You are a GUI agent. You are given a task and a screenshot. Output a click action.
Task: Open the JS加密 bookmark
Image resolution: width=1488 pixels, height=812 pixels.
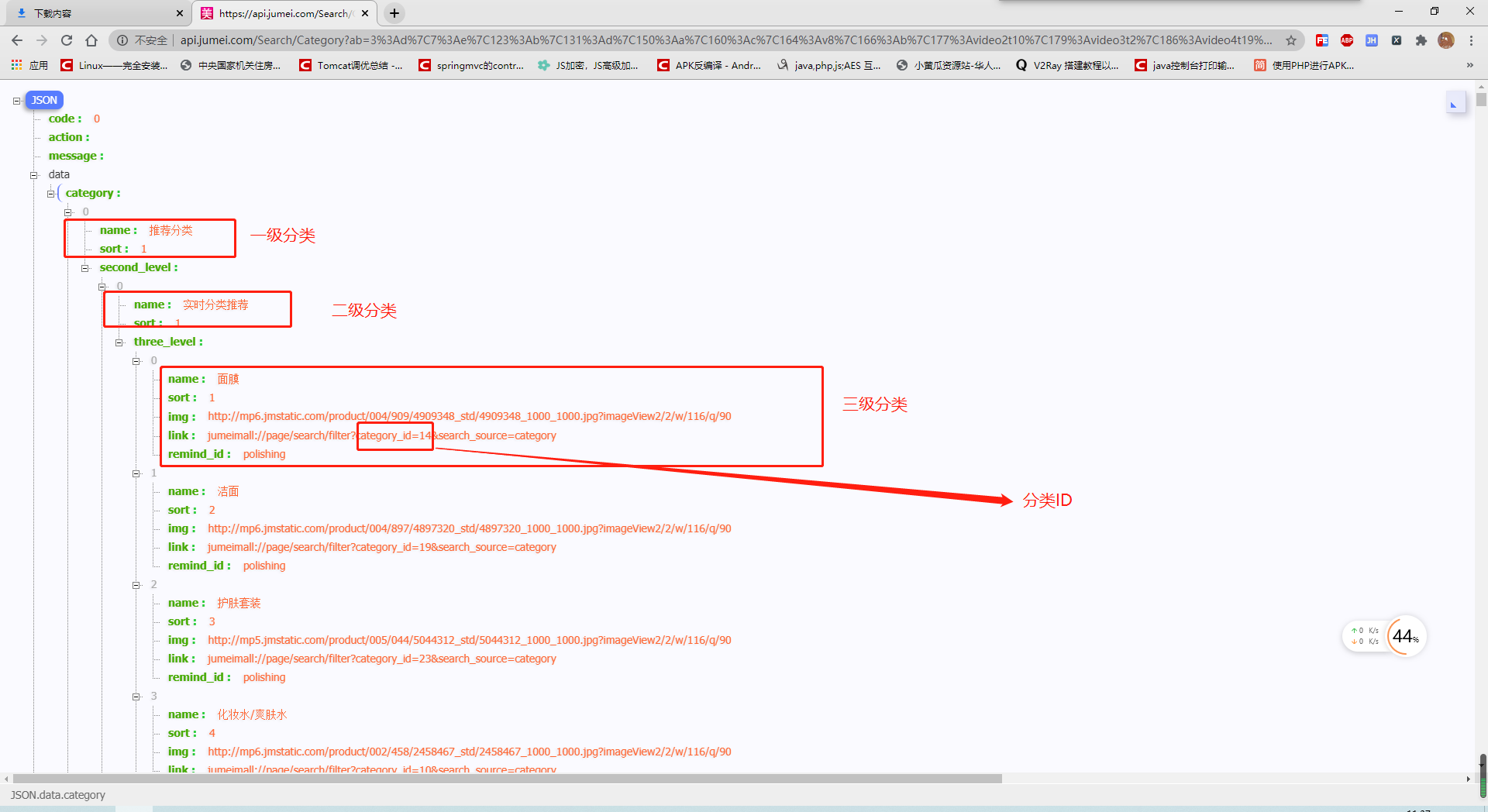588,65
